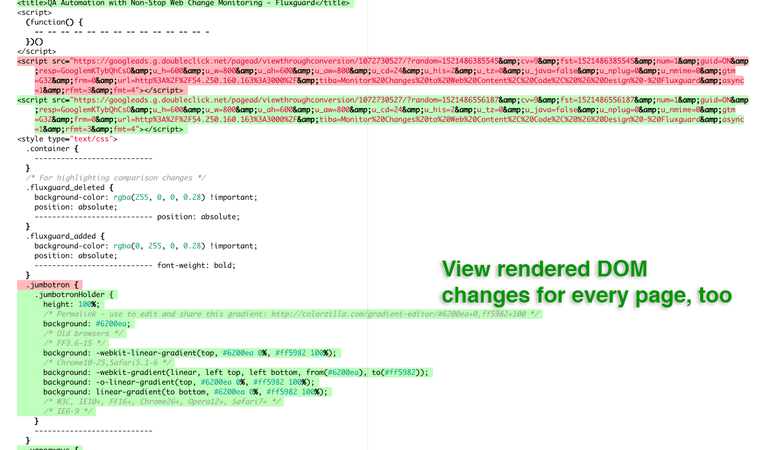The image size is (775, 450).
Task: Select the '(function() {' line
Action: (54, 22)
